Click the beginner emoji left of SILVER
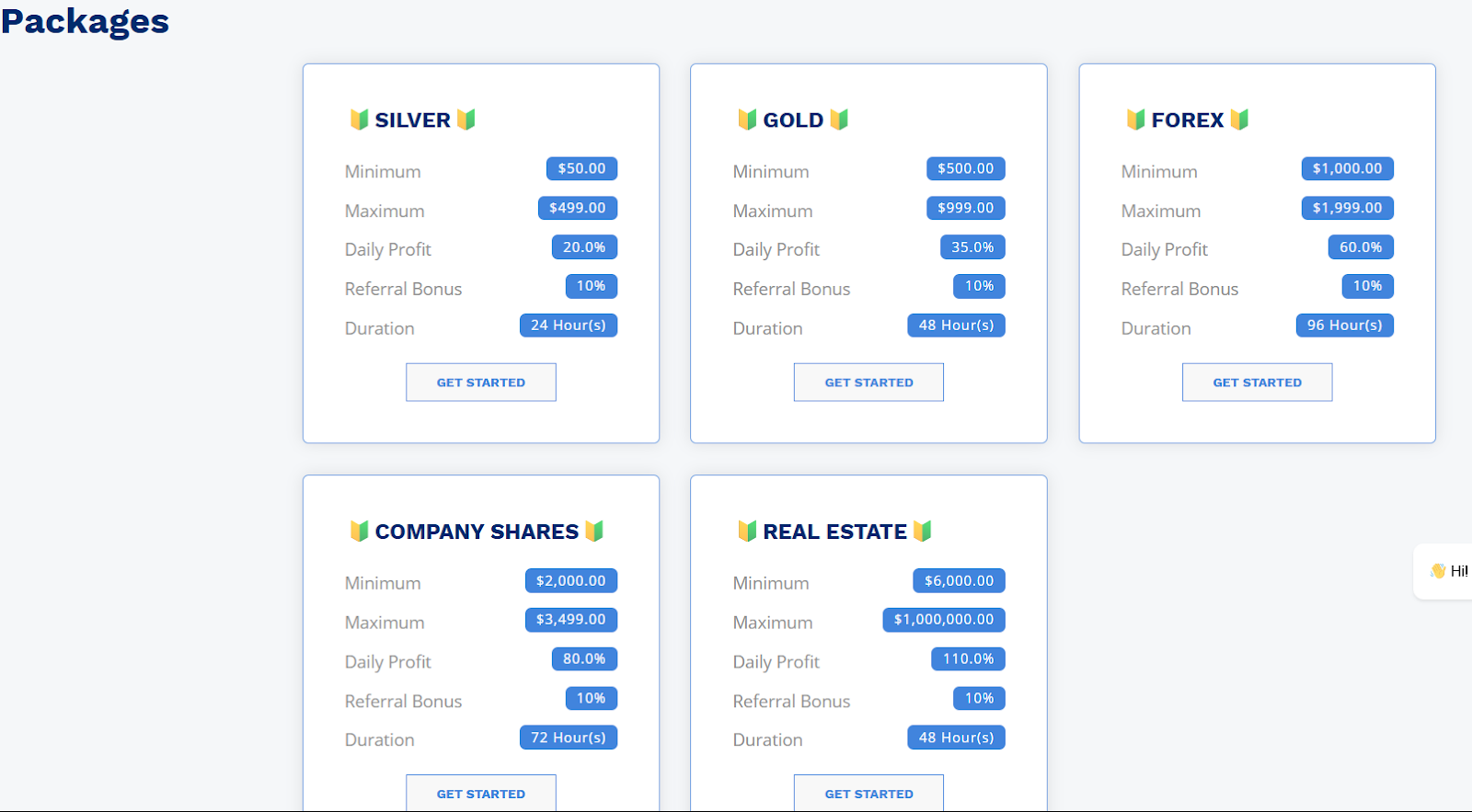The height and width of the screenshot is (812, 1472). click(359, 120)
